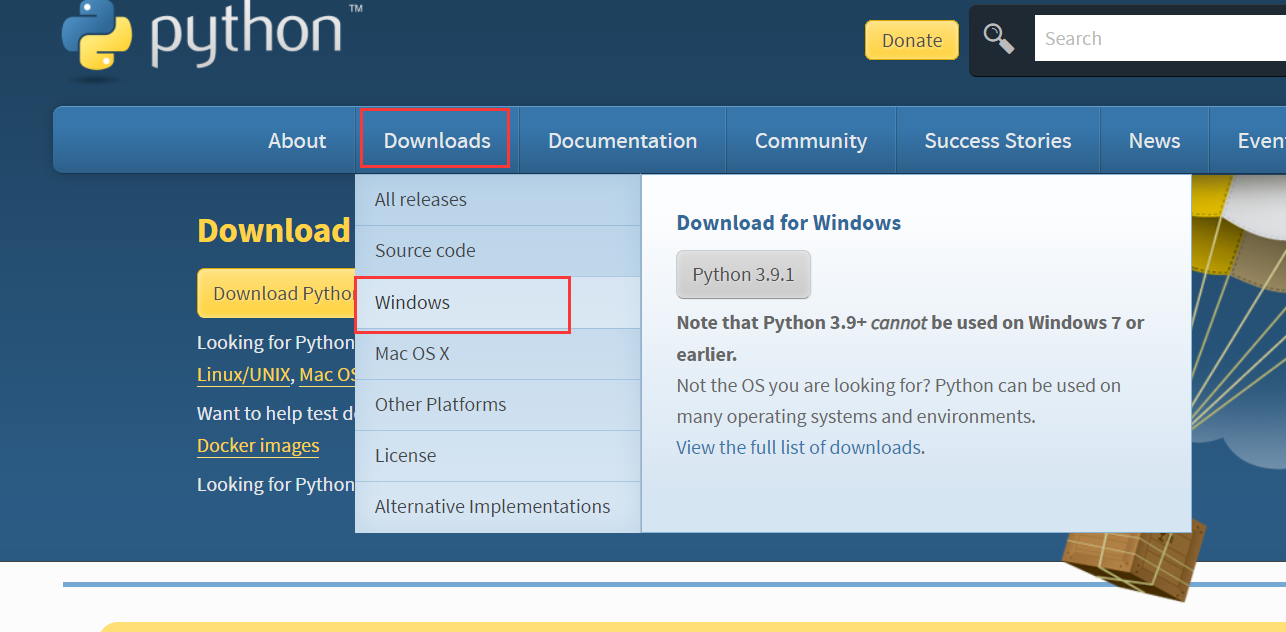Open the About menu
The width and height of the screenshot is (1286, 632).
pos(297,141)
